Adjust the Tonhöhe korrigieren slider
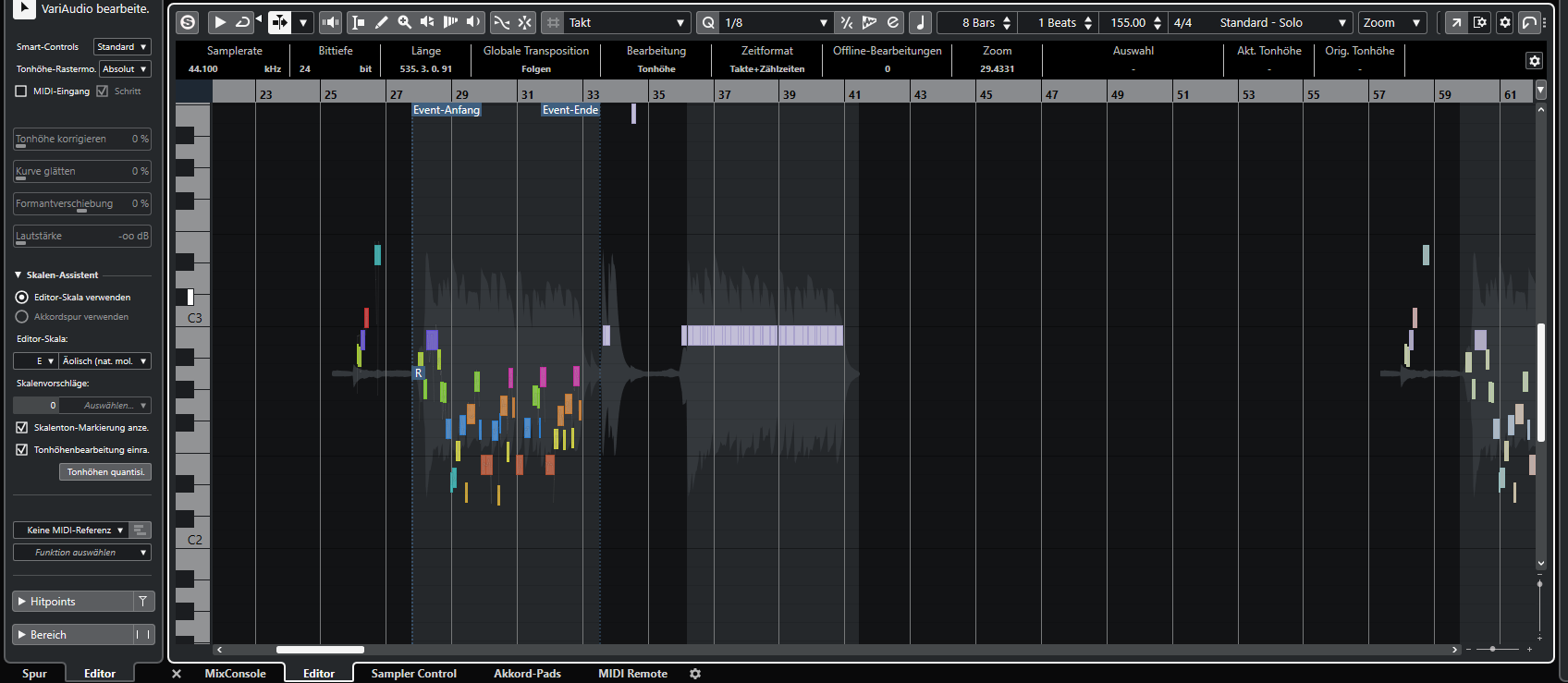1568x683 pixels. (x=82, y=139)
